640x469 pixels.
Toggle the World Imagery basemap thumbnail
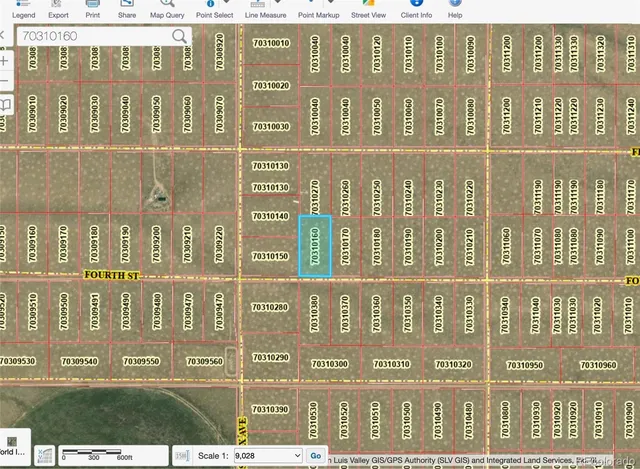point(14,446)
